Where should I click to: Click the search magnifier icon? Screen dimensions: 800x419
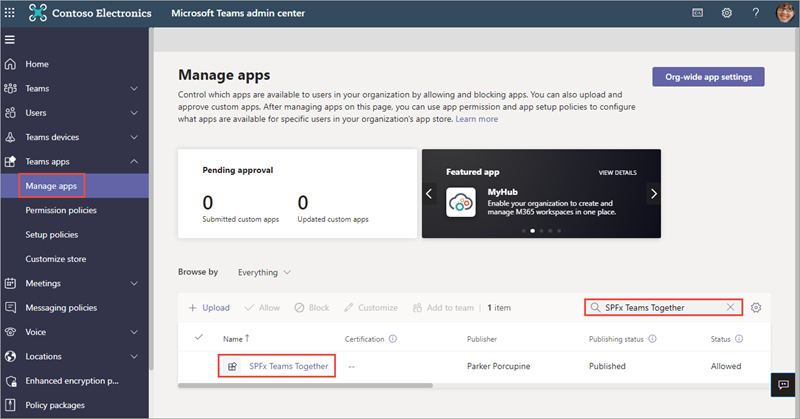tap(595, 307)
